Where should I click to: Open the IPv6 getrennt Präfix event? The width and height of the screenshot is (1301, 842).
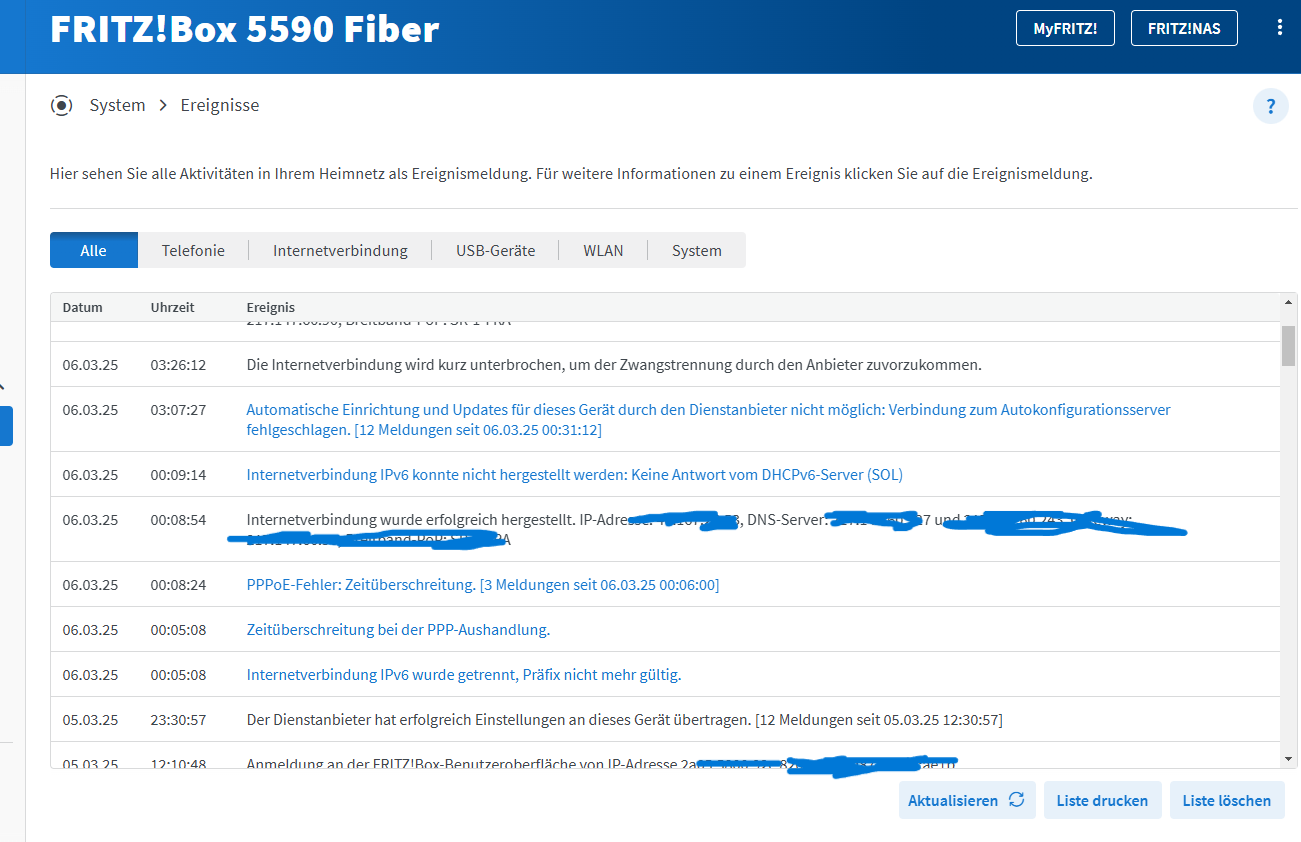[x=464, y=675]
